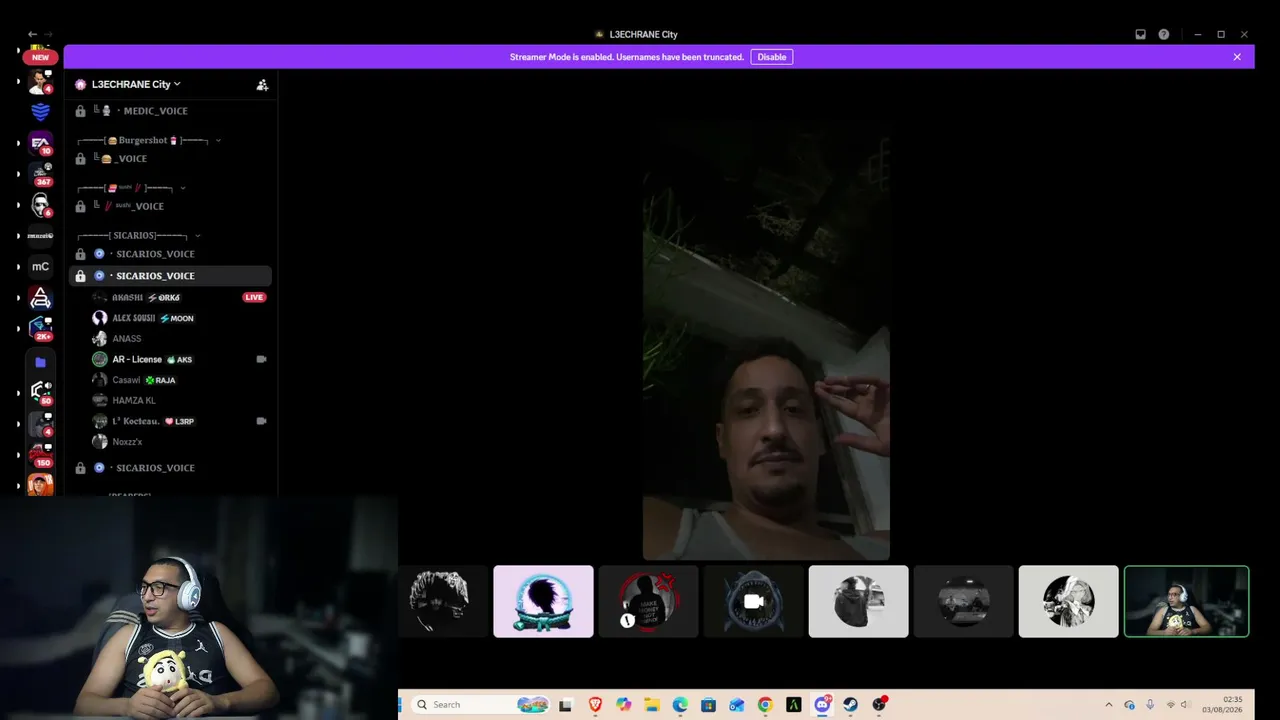Open the mC server icon
The image size is (1280, 720).
[40, 266]
